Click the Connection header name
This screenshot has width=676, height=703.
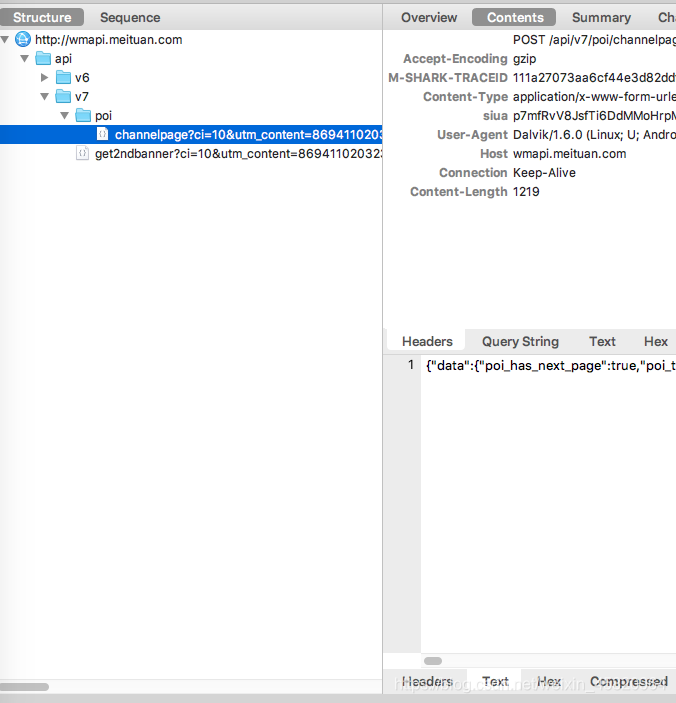(473, 173)
